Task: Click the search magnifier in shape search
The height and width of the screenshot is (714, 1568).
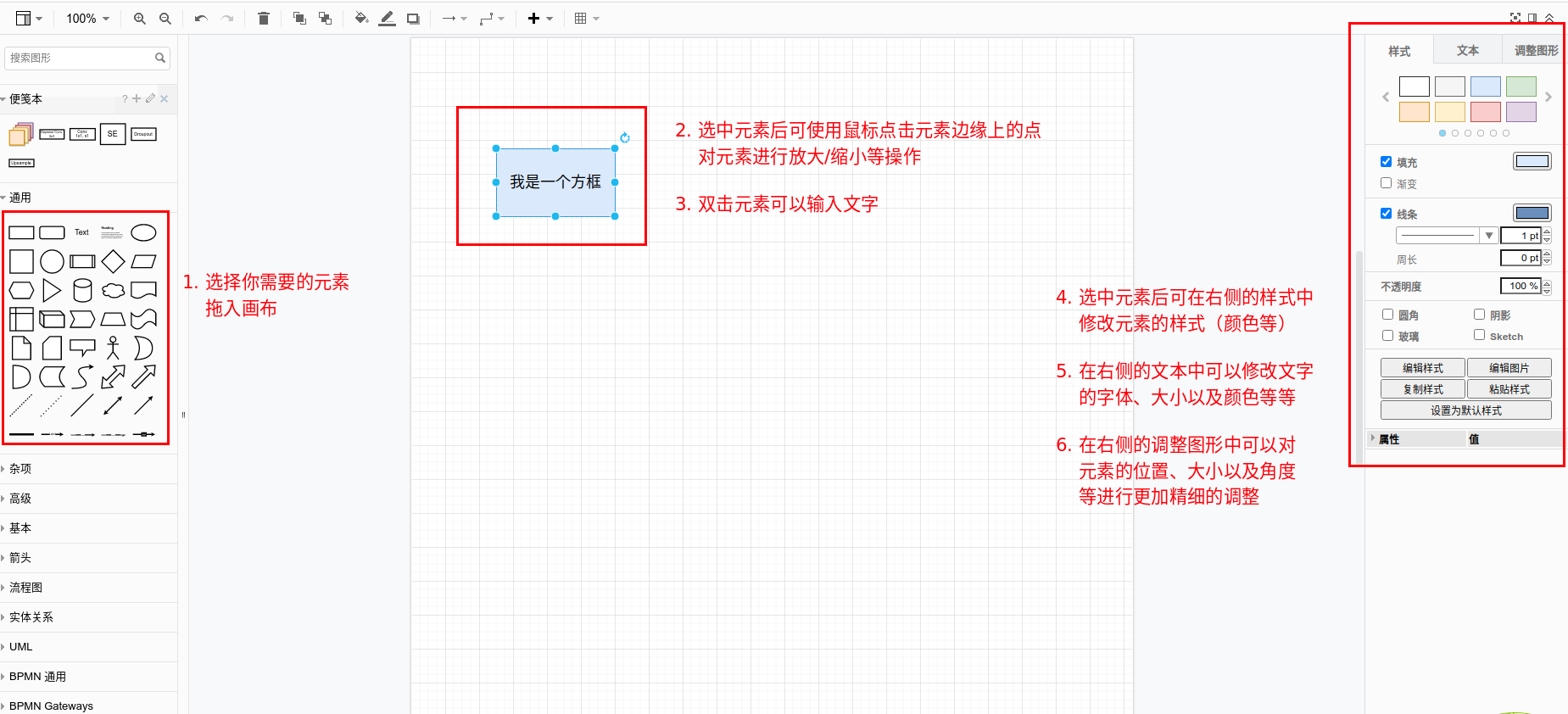Action: pyautogui.click(x=160, y=58)
